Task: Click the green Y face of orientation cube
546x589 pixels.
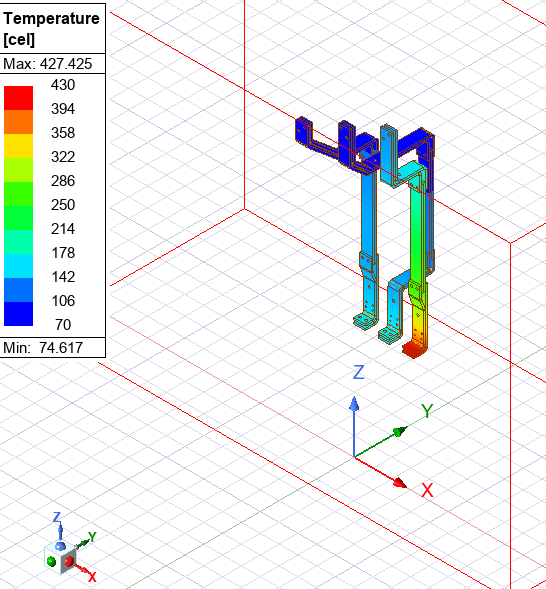Action: click(x=51, y=562)
